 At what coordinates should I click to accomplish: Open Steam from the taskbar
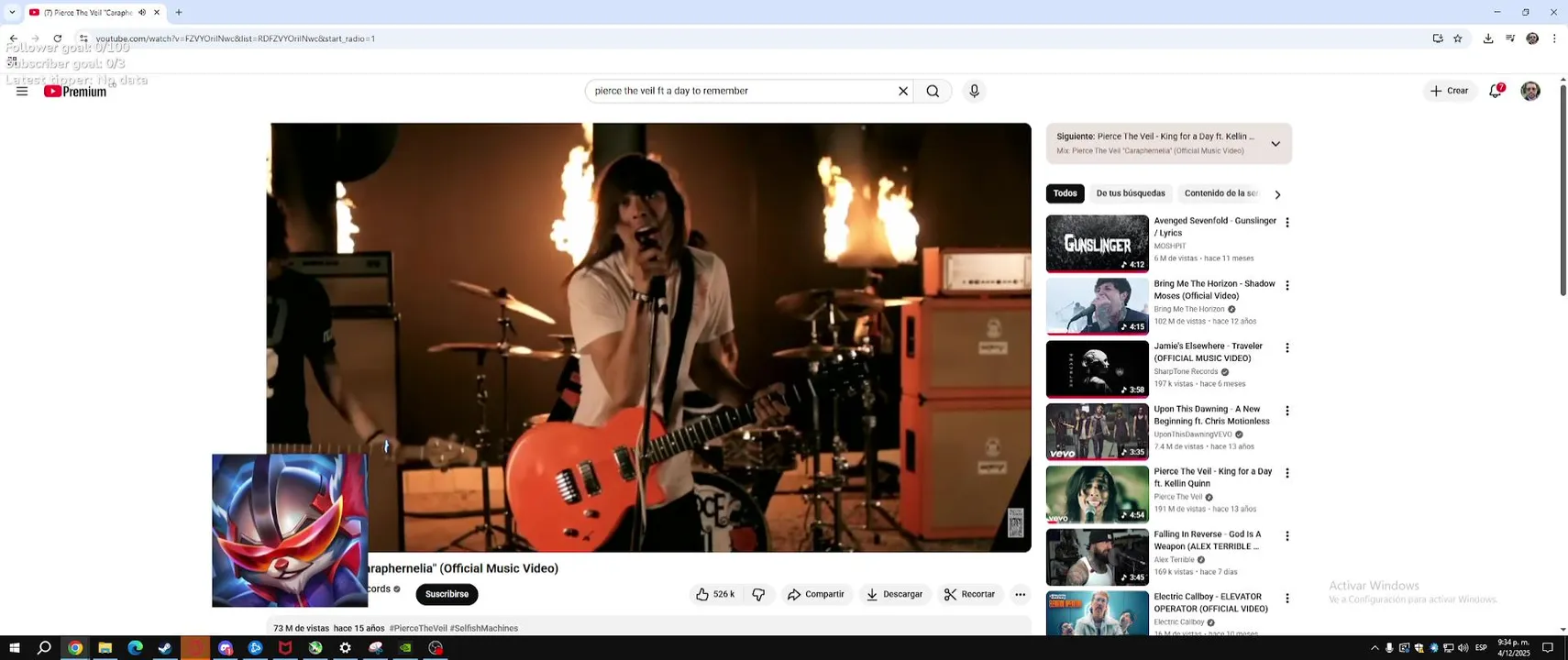coord(165,648)
